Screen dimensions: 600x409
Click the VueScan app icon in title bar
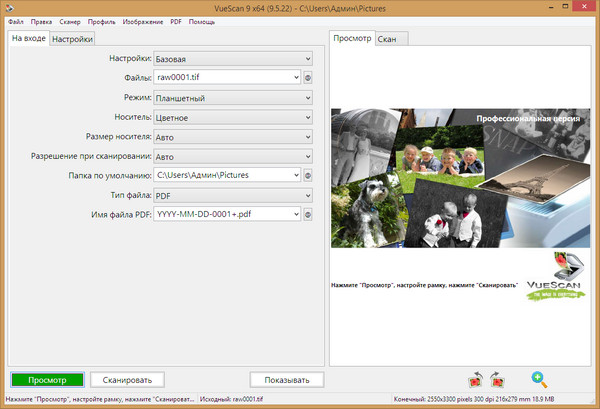pyautogui.click(x=8, y=8)
